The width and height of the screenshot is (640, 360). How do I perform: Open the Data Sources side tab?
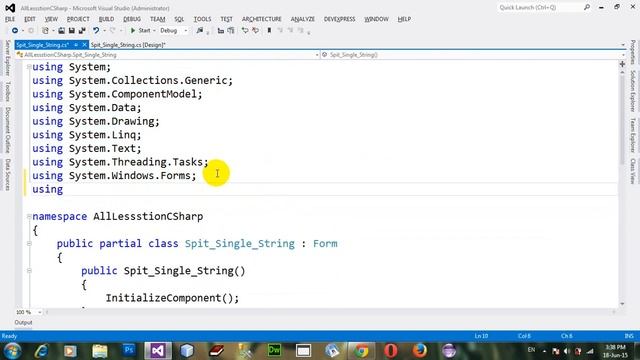click(x=7, y=175)
